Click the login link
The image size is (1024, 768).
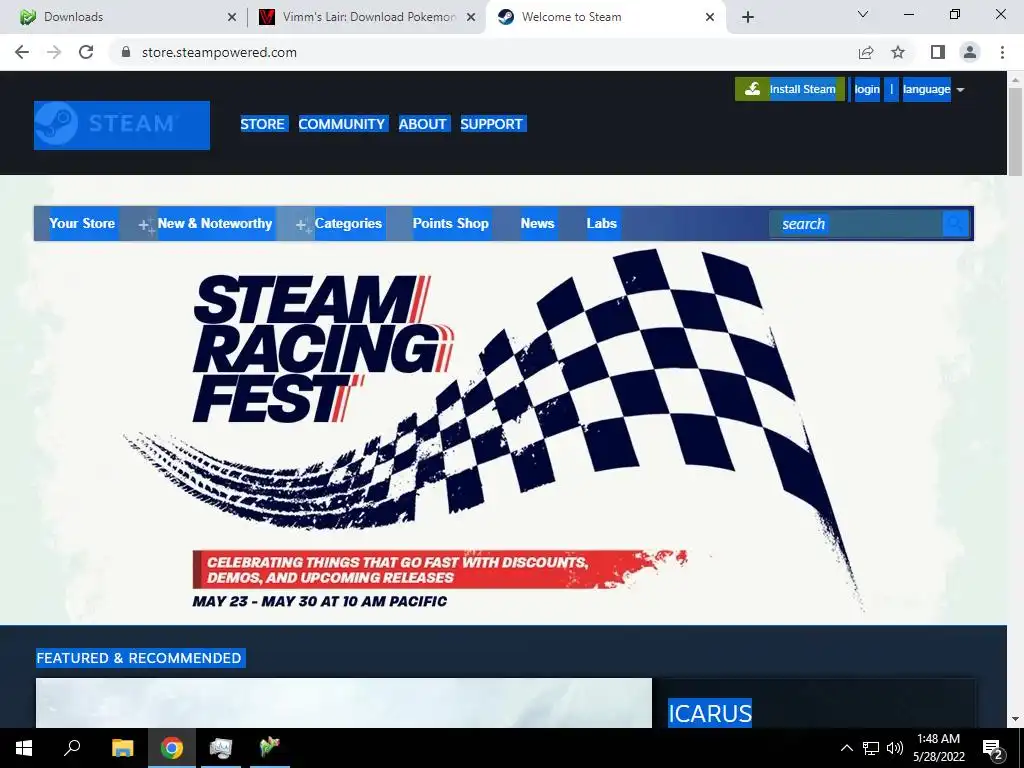[867, 89]
